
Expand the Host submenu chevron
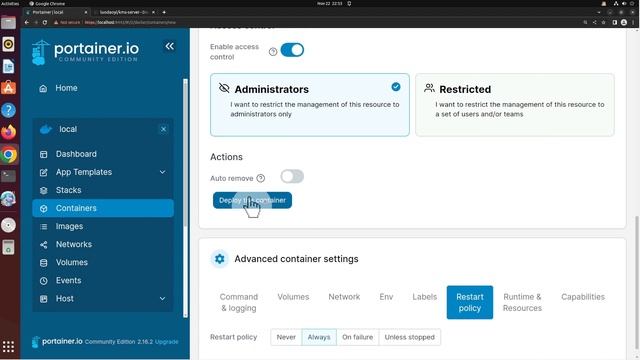tap(162, 299)
